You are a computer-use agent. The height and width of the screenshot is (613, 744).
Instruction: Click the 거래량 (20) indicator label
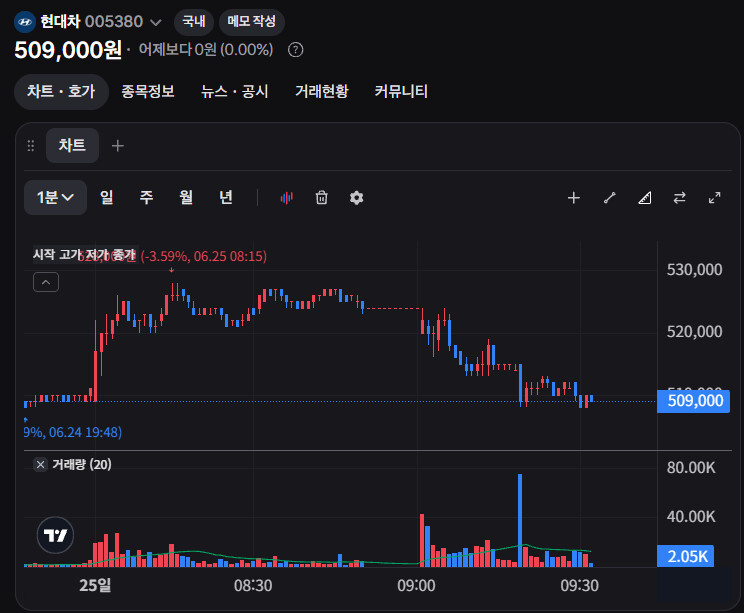click(82, 464)
